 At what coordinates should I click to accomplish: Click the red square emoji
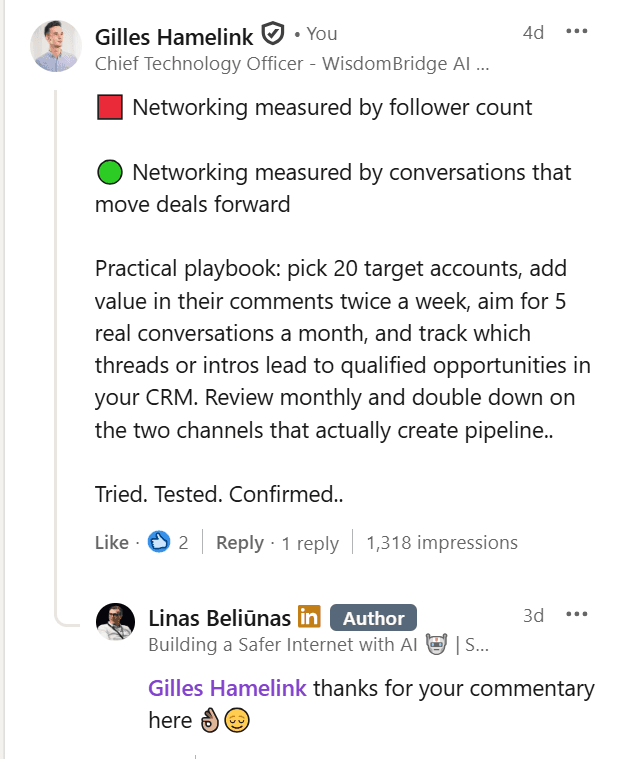(x=110, y=107)
